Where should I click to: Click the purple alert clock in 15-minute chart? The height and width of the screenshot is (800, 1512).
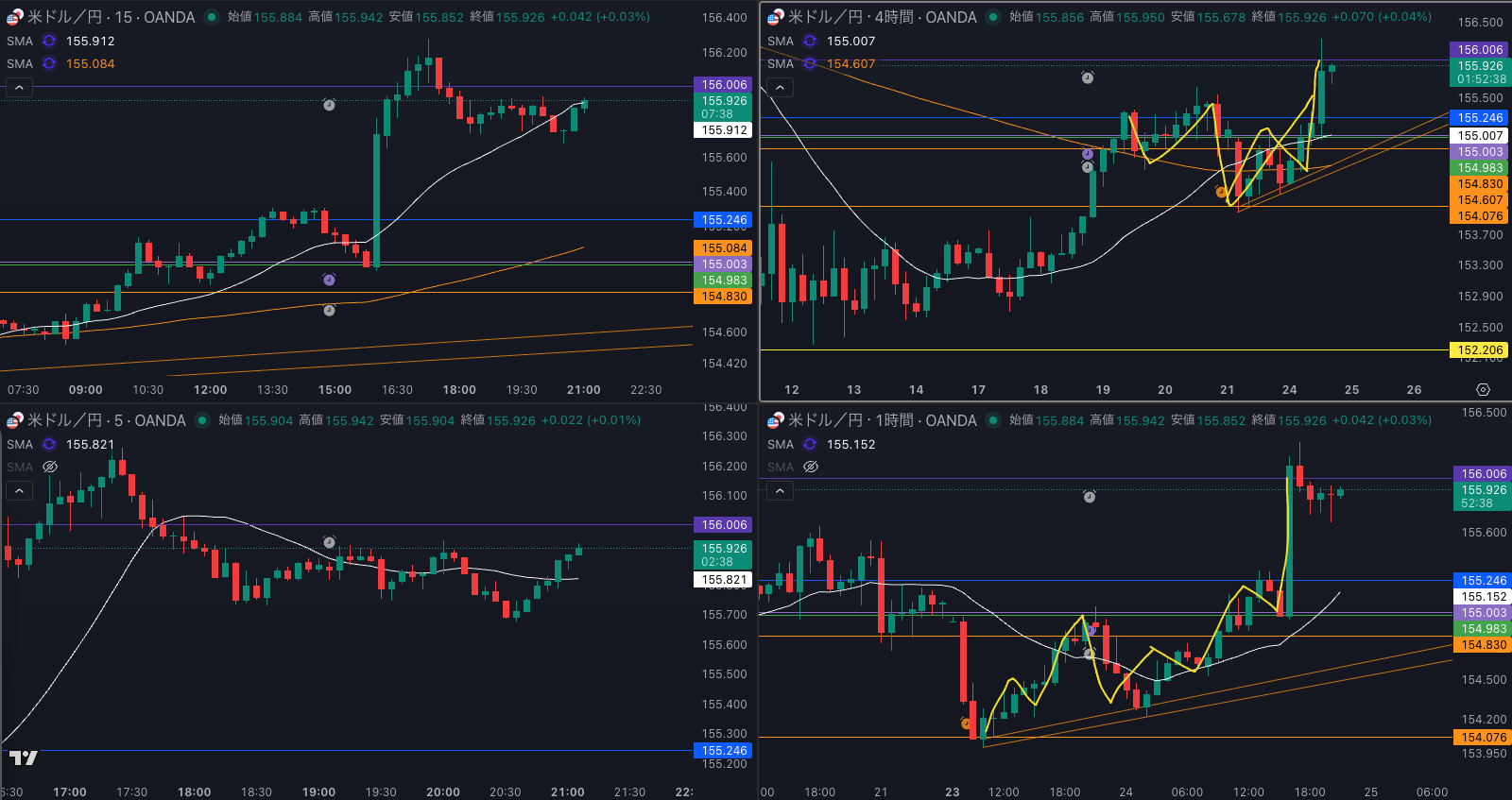point(329,280)
